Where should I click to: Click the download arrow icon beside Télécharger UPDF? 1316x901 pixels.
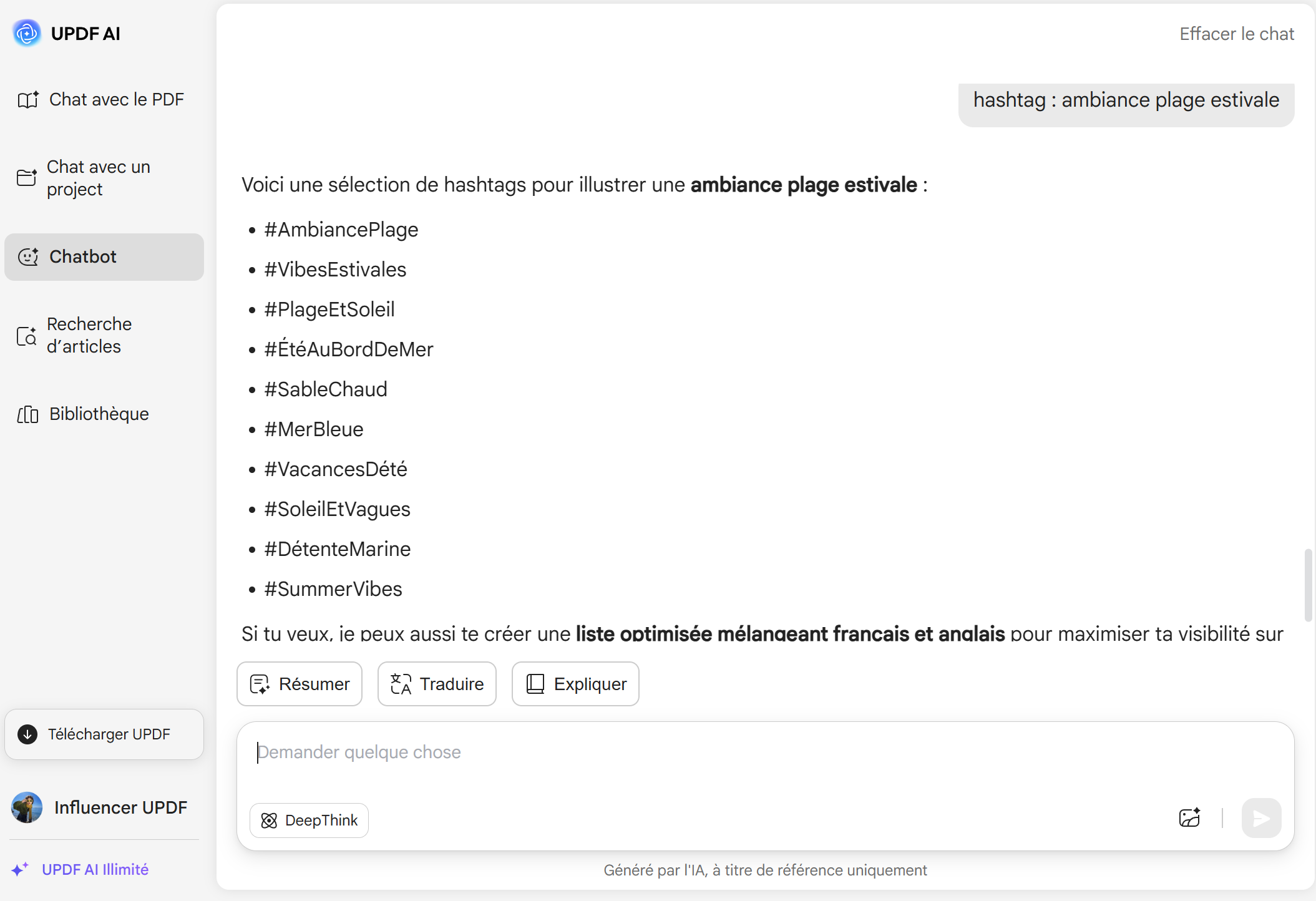27,734
